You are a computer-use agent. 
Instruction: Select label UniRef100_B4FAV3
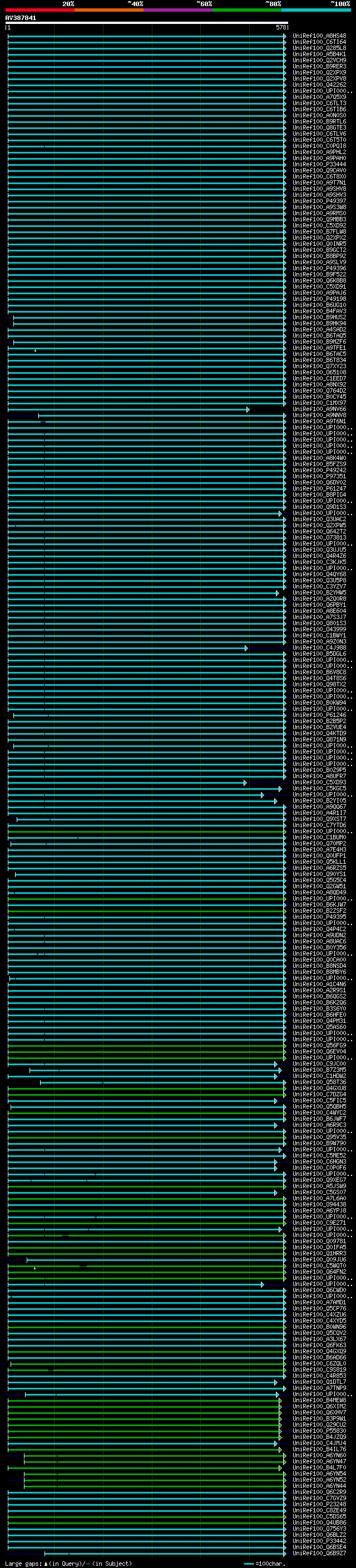[319, 311]
